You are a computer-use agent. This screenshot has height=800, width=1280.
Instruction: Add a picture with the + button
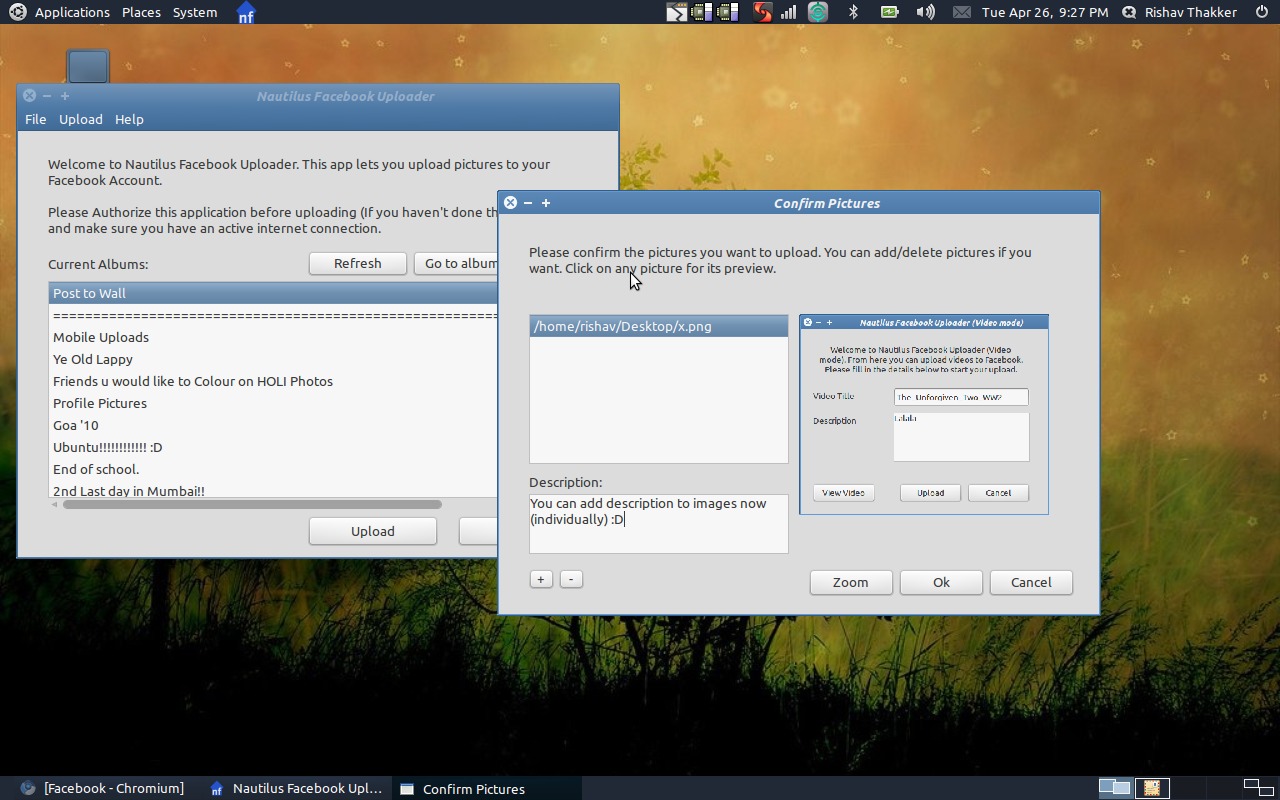click(541, 579)
